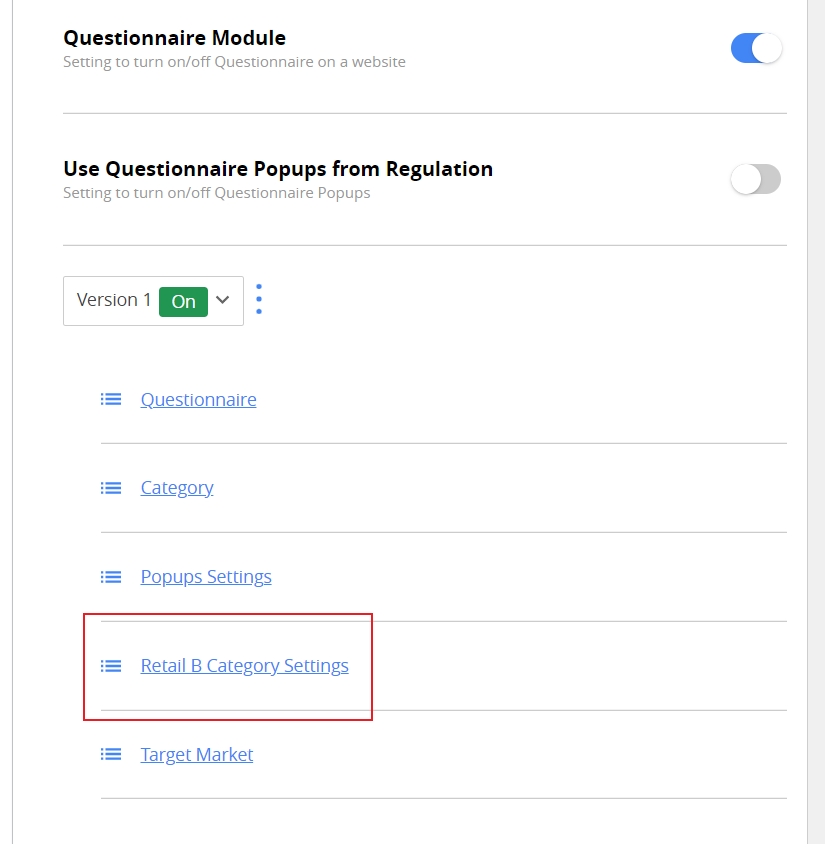Open the vertical ellipsis options menu
Screen dimensions: 825x844
(259, 299)
